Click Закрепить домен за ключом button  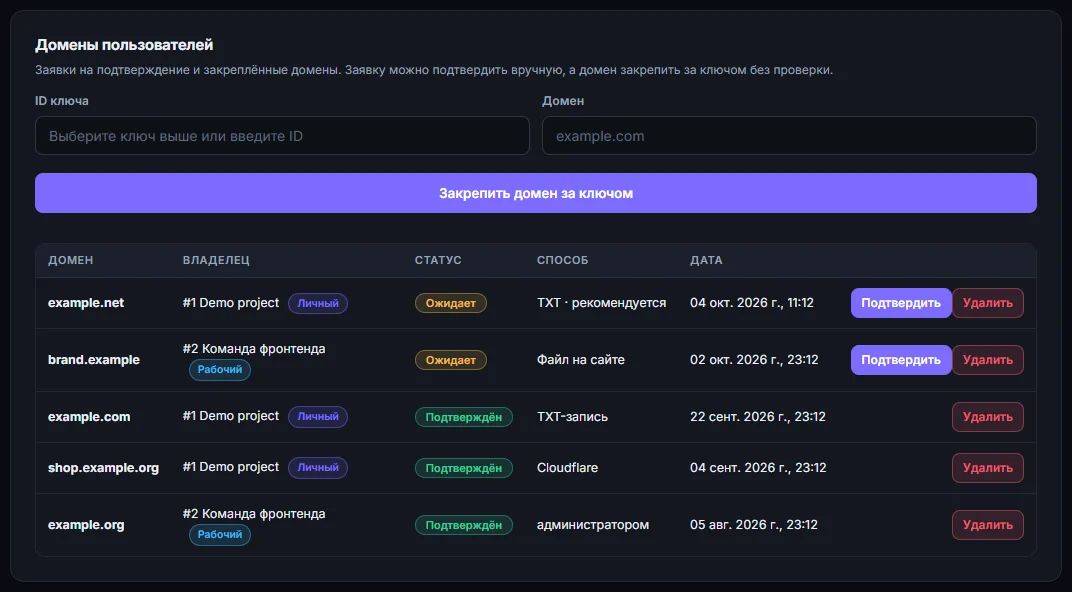coord(536,193)
